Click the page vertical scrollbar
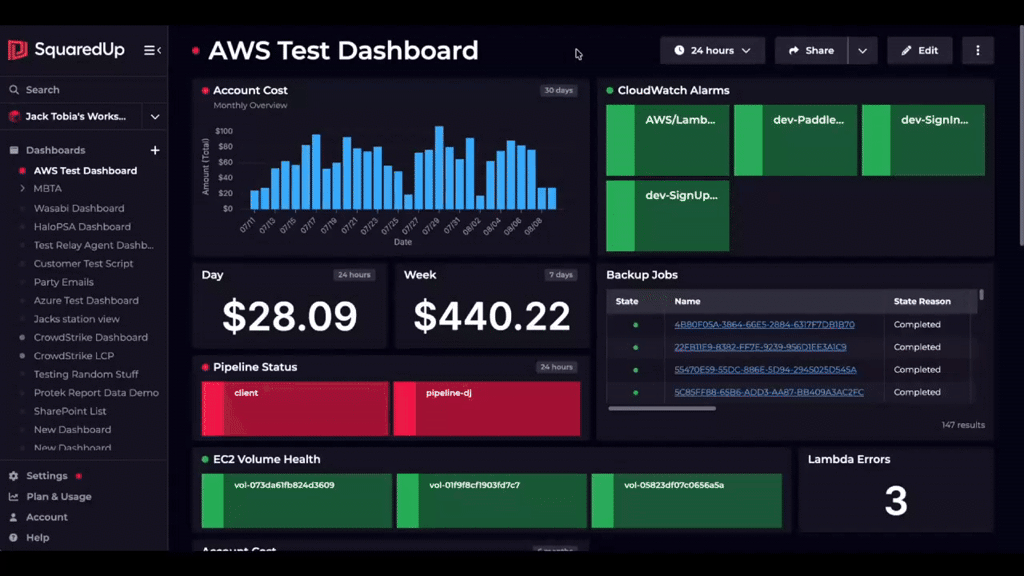The width and height of the screenshot is (1024, 576). tap(1021, 135)
